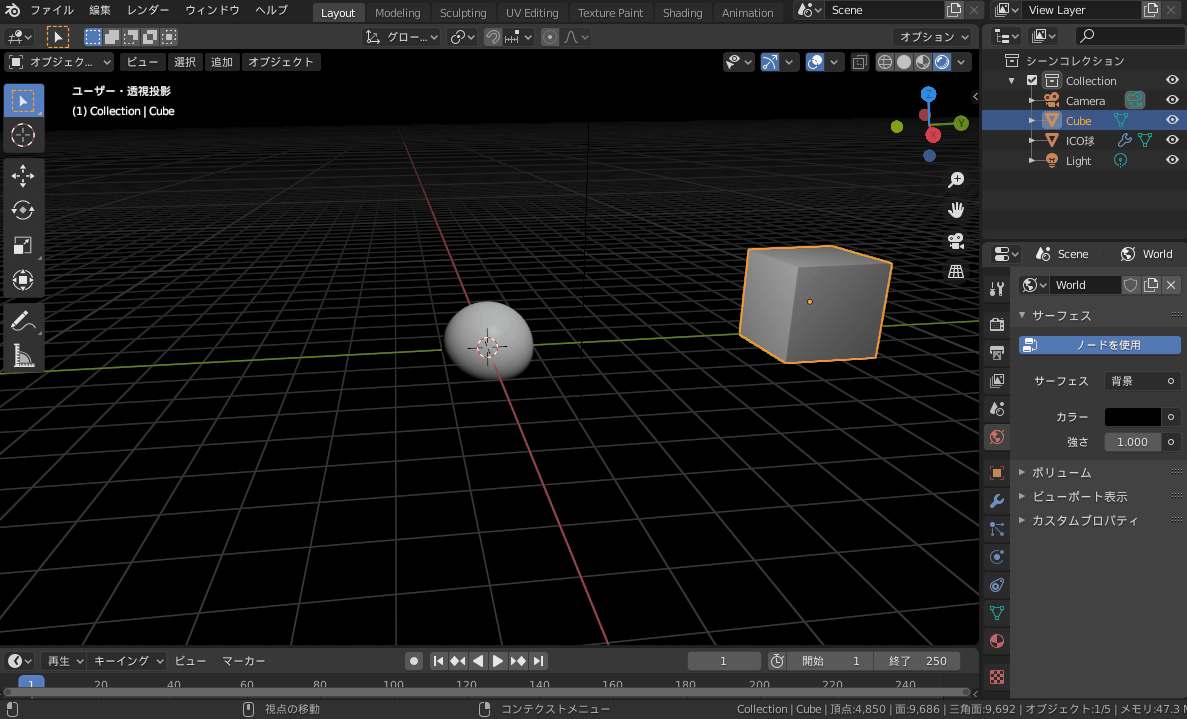Click the 3D cursor tool

coord(22,135)
